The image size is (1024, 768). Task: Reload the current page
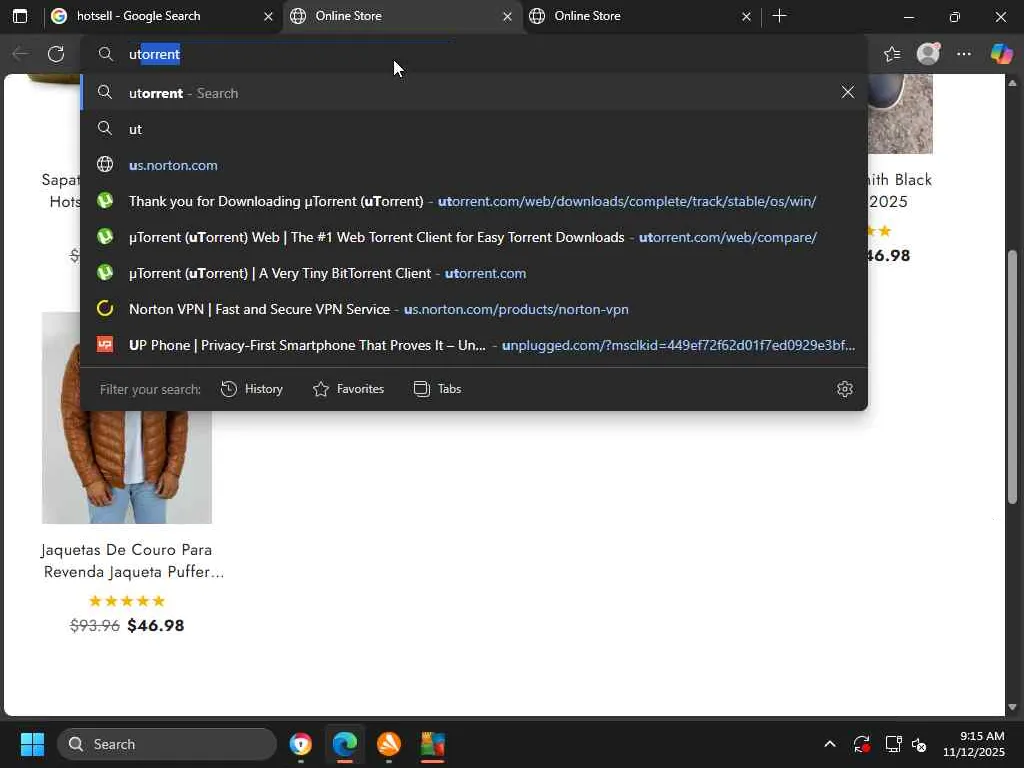tap(56, 54)
